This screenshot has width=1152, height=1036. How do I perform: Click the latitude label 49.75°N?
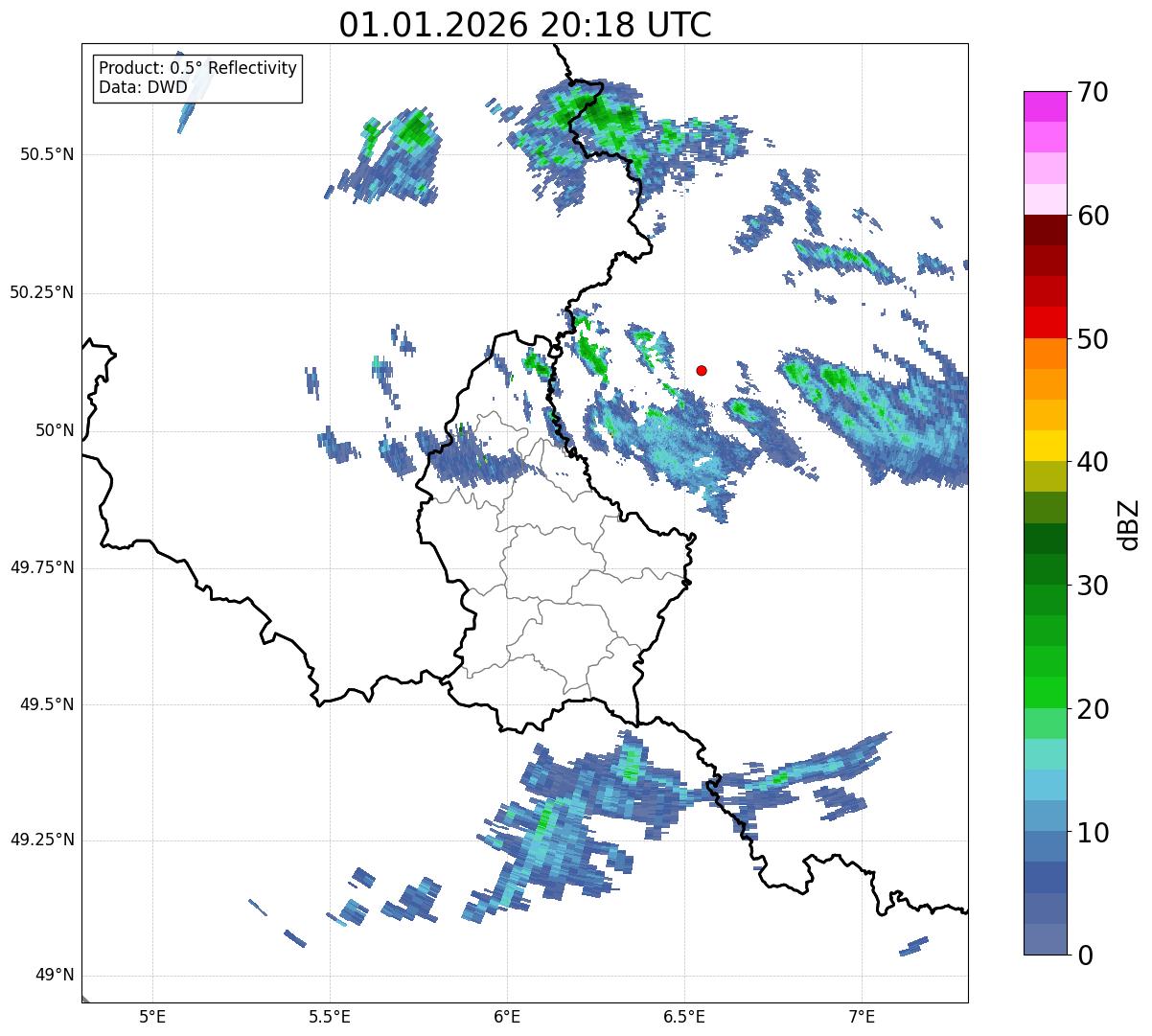pyautogui.click(x=41, y=567)
